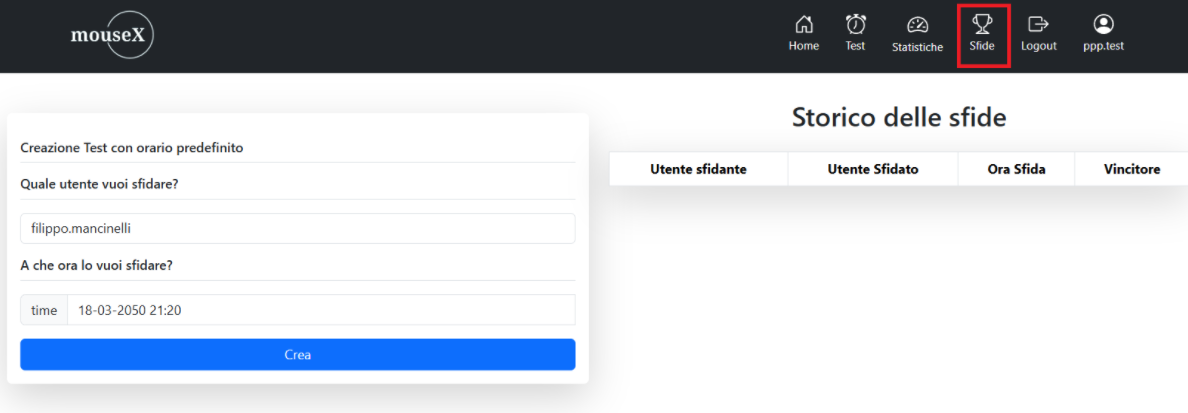This screenshot has width=1188, height=413.
Task: Click the Storico delle sfide heading
Action: [x=898, y=117]
